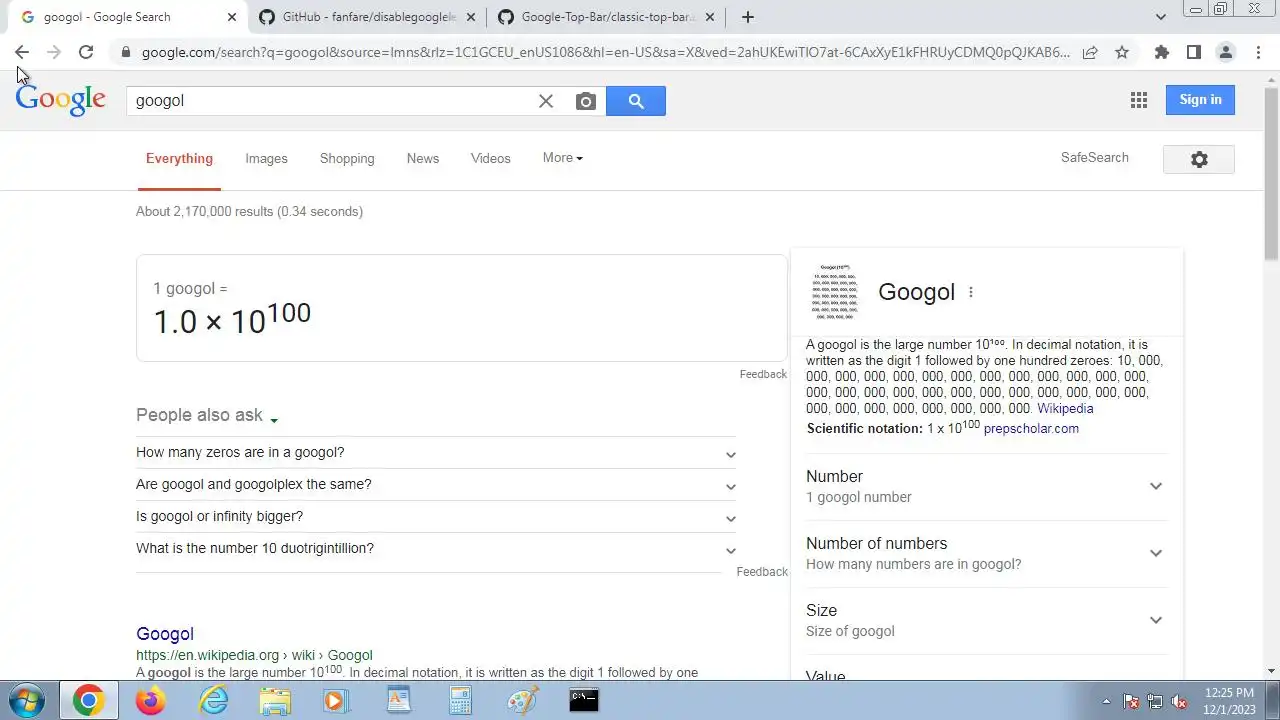
Task: Click the googol search input field
Action: click(330, 101)
